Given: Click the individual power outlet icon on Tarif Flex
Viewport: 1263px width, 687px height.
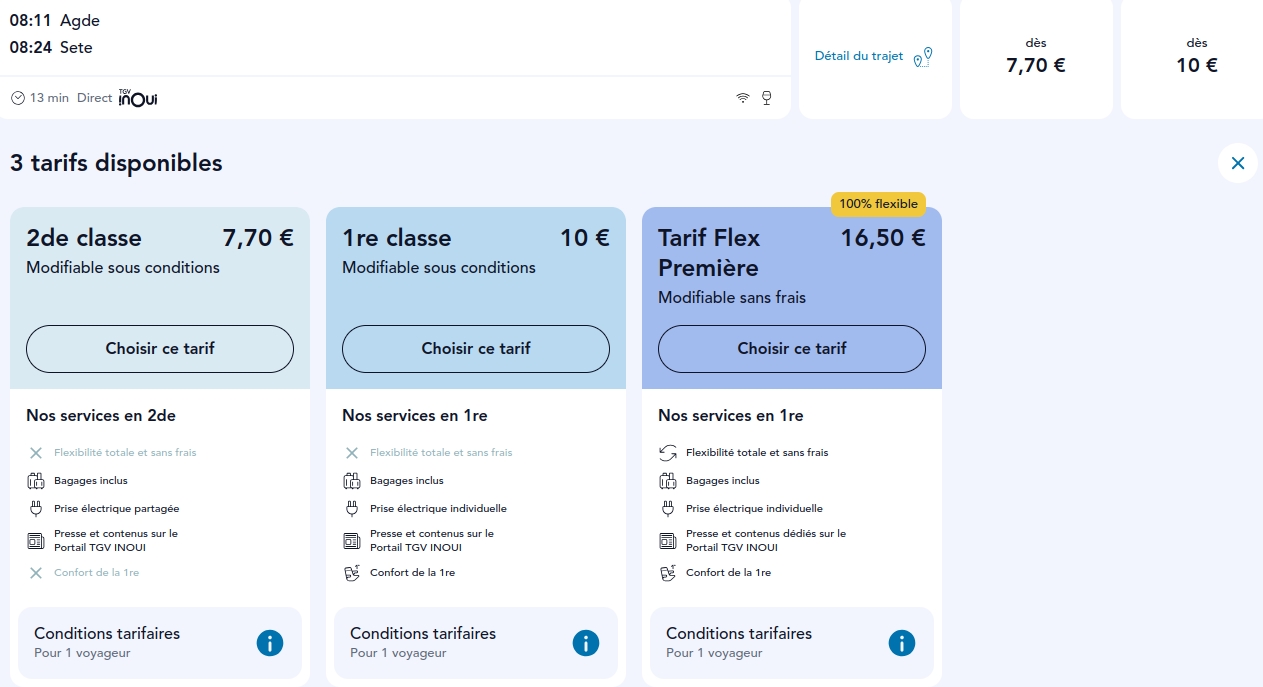Looking at the screenshot, I should tap(667, 507).
